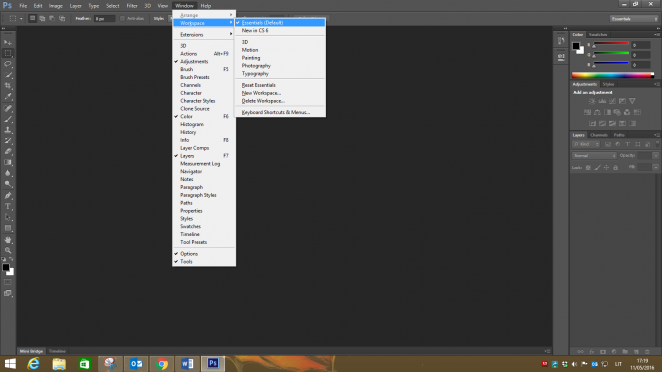
Task: Open the Filter menu
Action: (132, 6)
